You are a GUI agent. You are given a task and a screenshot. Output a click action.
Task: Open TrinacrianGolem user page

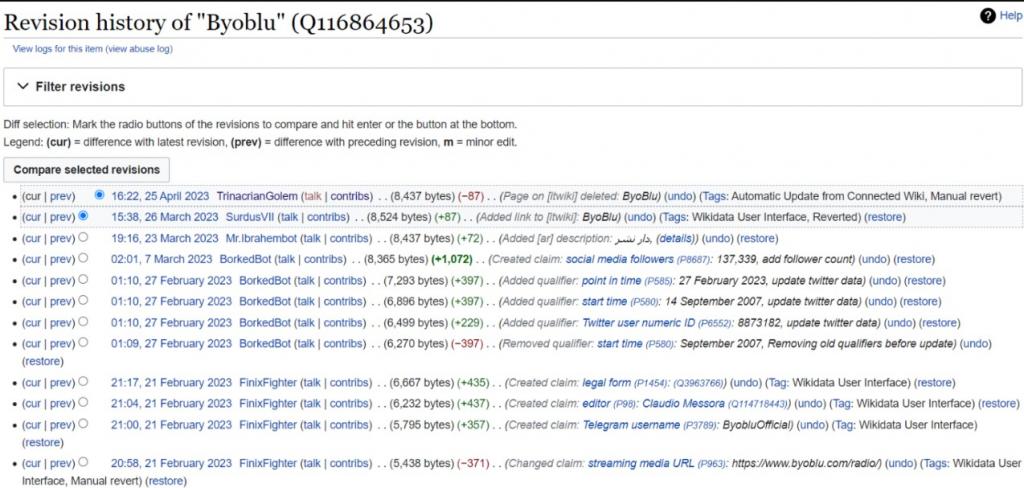257,195
